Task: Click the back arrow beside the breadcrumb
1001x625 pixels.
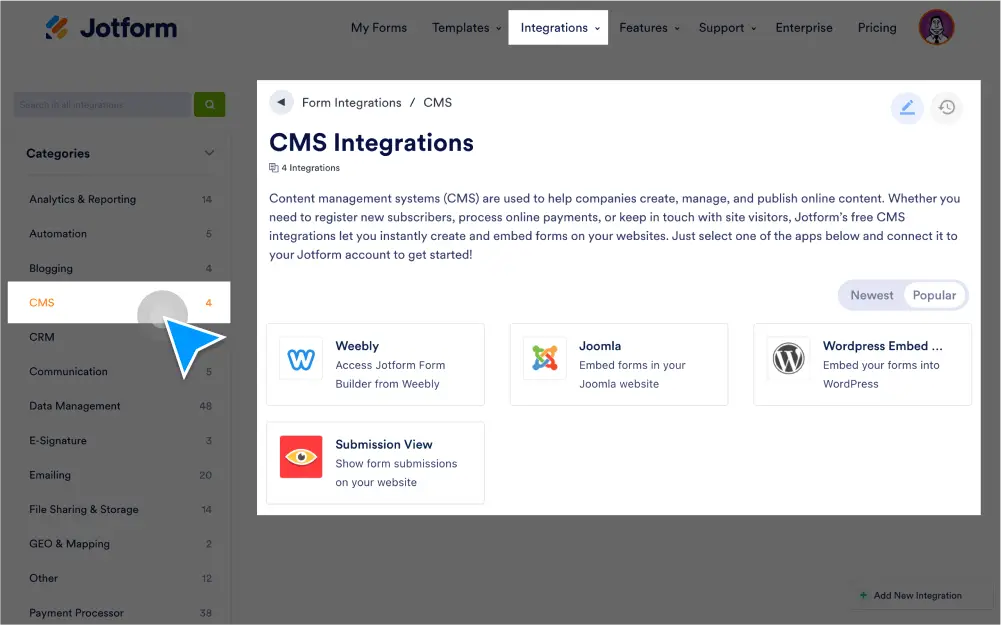Action: pyautogui.click(x=281, y=102)
